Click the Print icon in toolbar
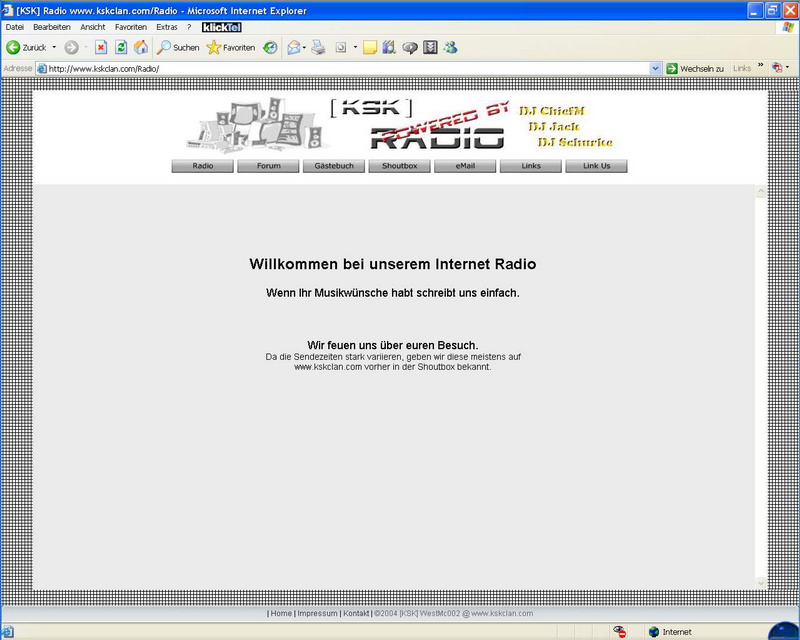 [318, 47]
